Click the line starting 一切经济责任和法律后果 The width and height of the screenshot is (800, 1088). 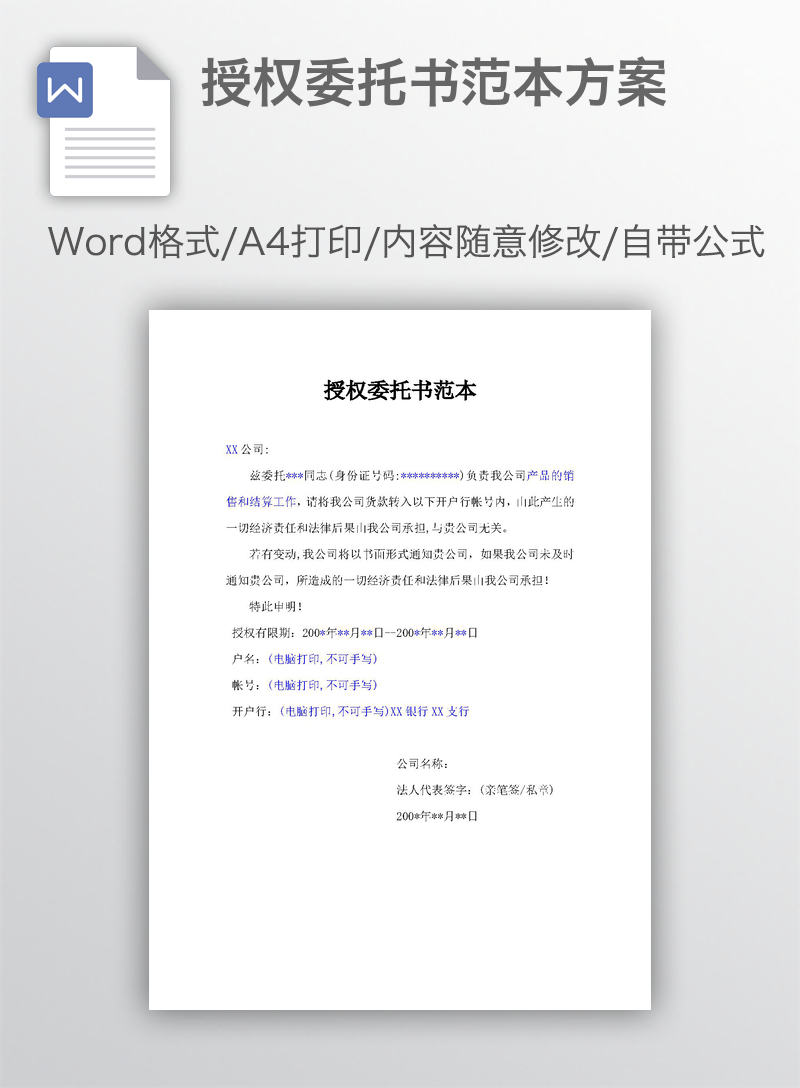tap(368, 528)
